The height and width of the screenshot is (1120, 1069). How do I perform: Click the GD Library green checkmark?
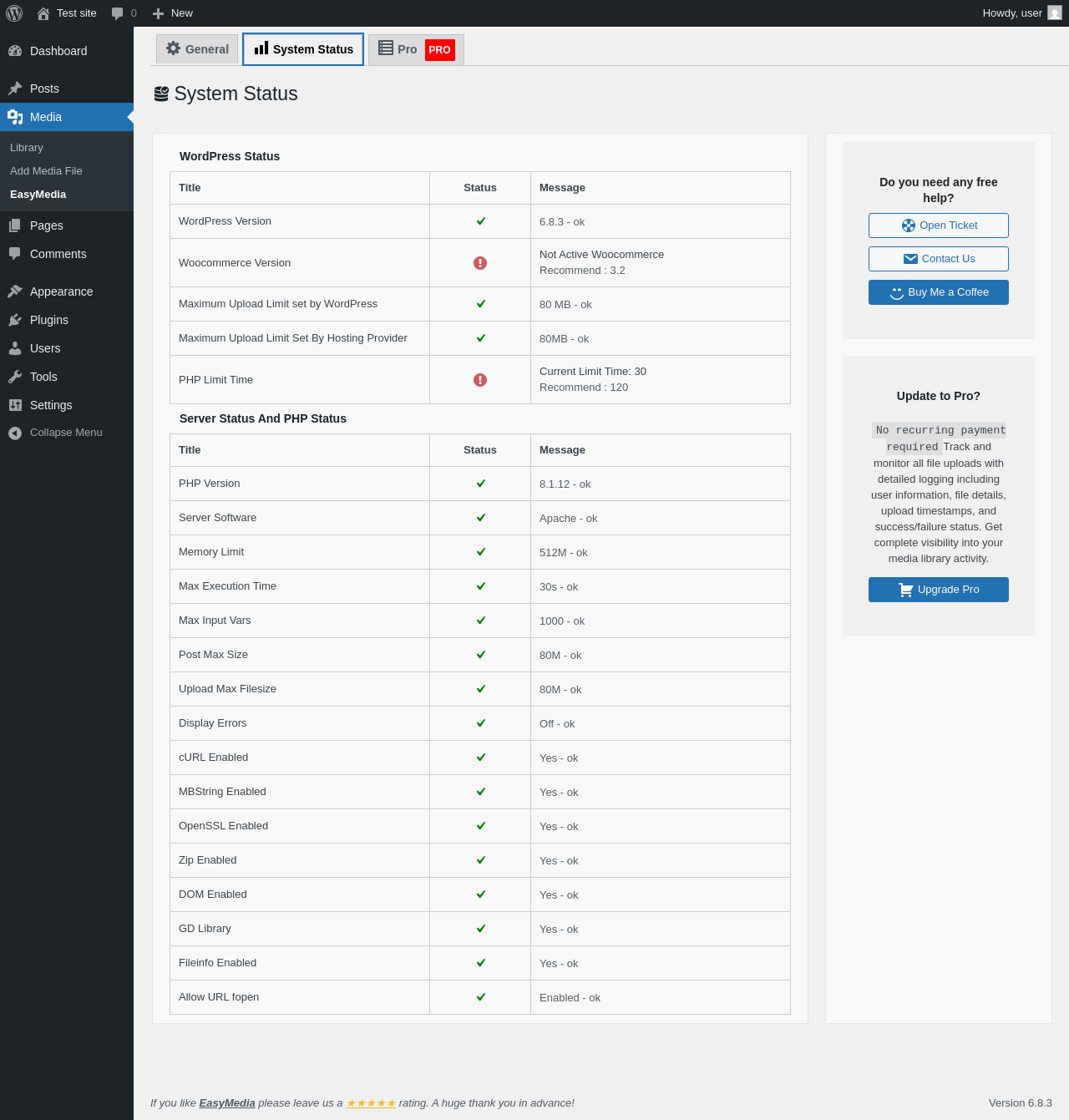pyautogui.click(x=481, y=929)
